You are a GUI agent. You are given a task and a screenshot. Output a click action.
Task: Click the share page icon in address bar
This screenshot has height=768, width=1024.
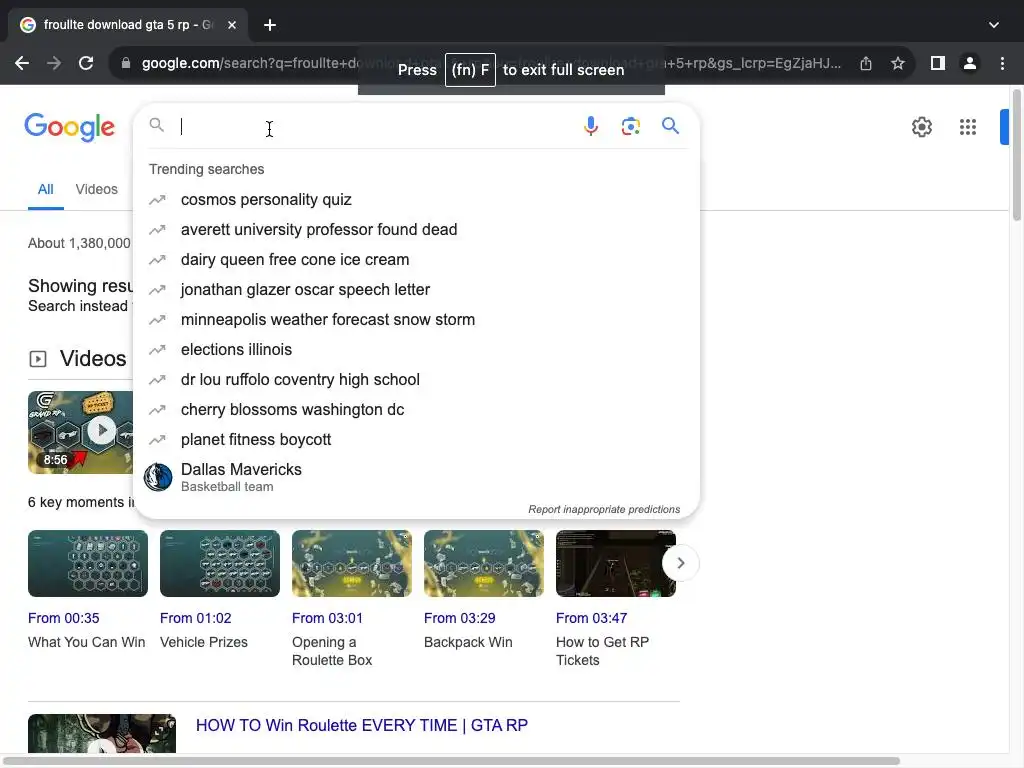click(x=866, y=63)
